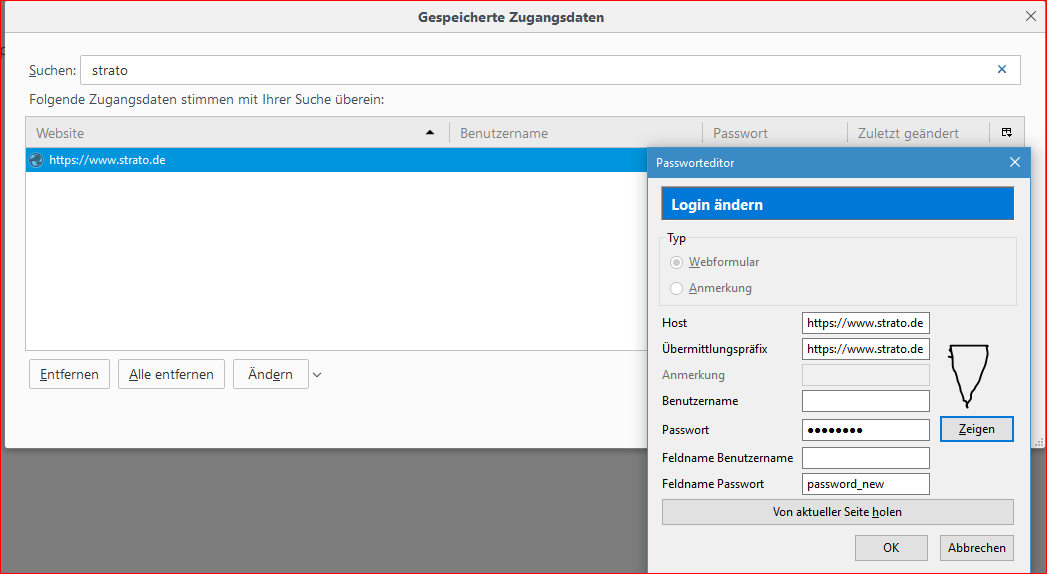Clear the strato search field
Screen dimensions: 1047x574
click(1002, 69)
